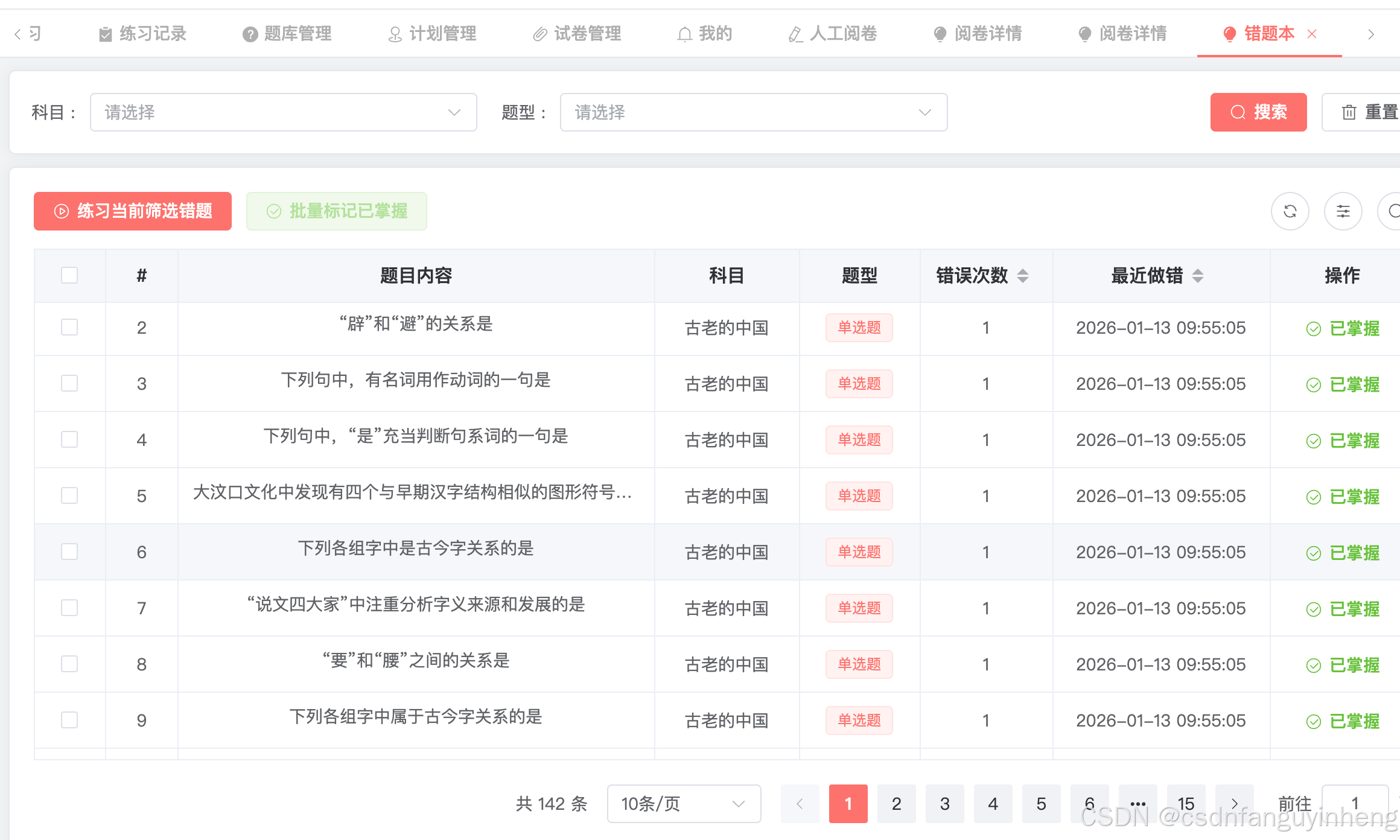The width and height of the screenshot is (1400, 840).
Task: Toggle the select-all header checkbox
Action: pos(69,275)
